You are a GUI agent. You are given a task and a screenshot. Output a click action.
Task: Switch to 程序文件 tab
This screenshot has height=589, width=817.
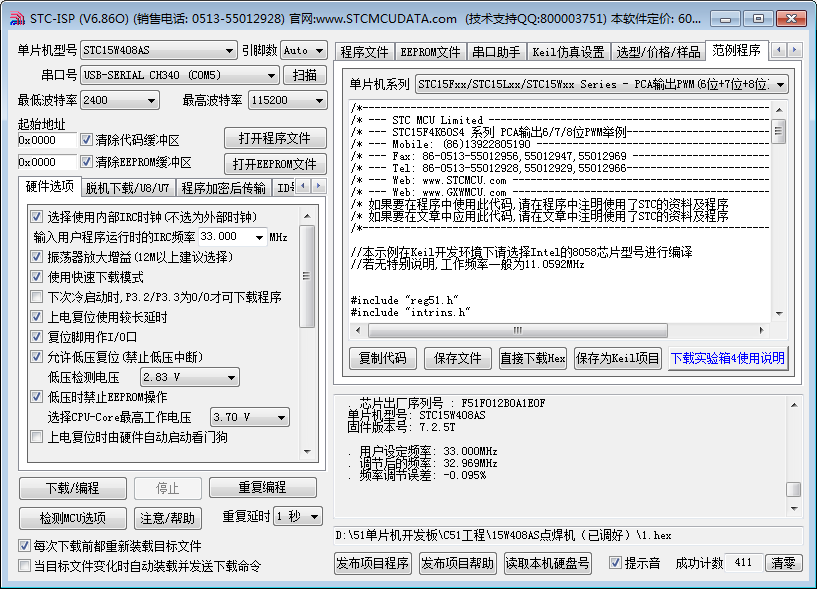365,52
